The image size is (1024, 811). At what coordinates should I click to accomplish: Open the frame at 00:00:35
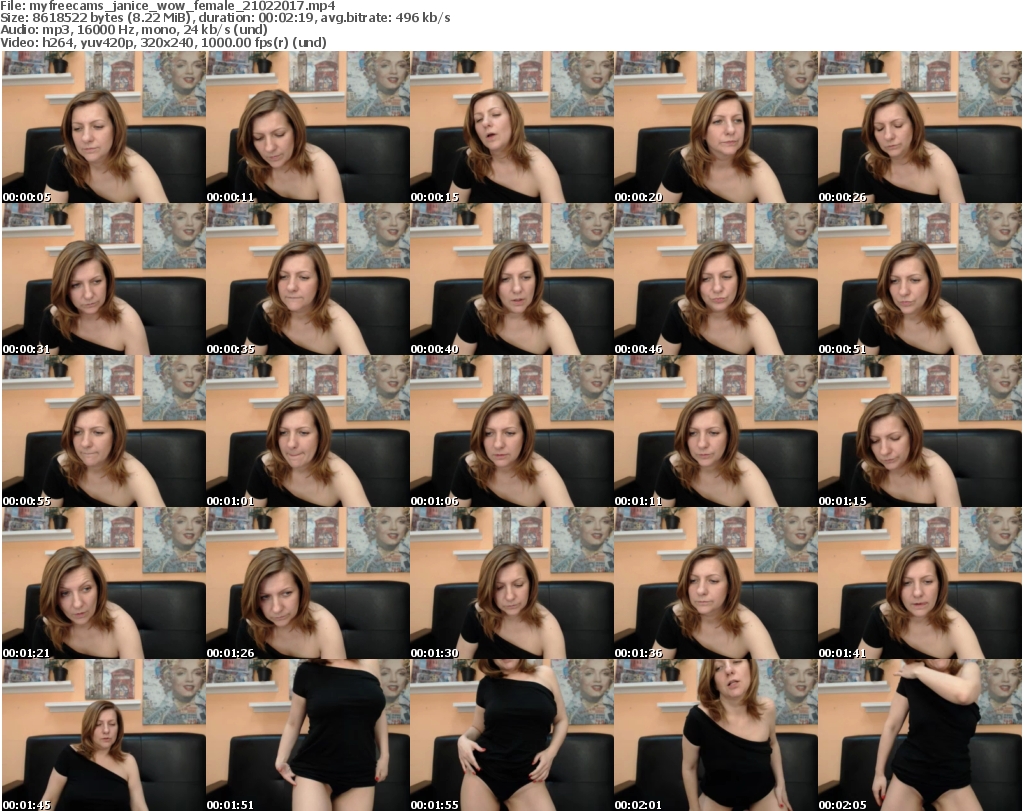(308, 279)
